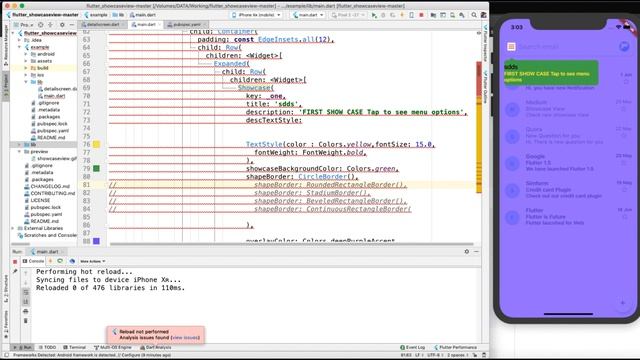
Task: Open the Flutter Outline side tab
Action: [x=485, y=87]
